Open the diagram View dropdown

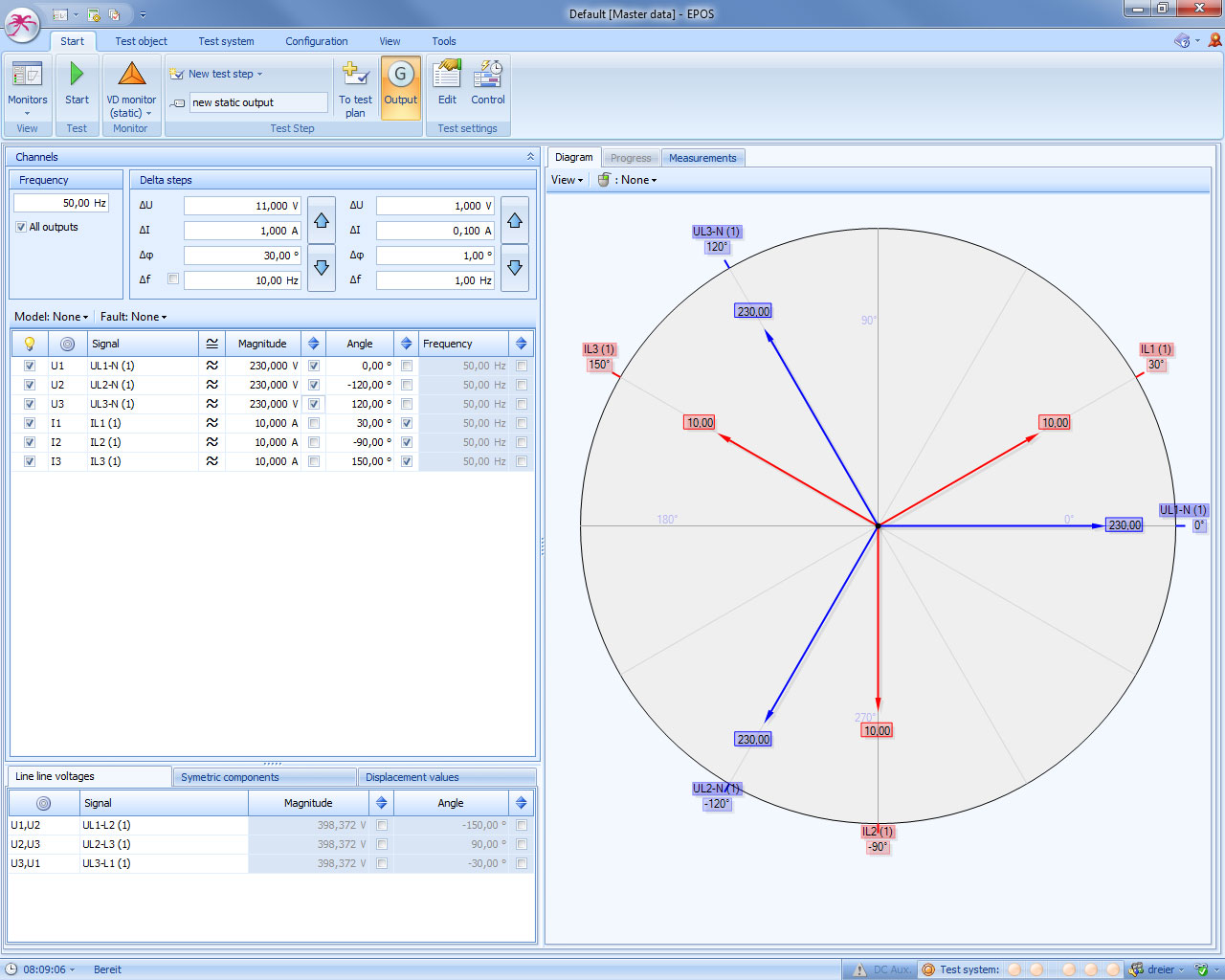(567, 180)
